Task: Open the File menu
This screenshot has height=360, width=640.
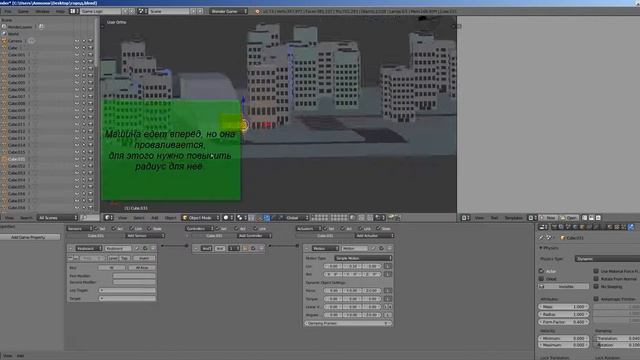Action: pos(8,11)
